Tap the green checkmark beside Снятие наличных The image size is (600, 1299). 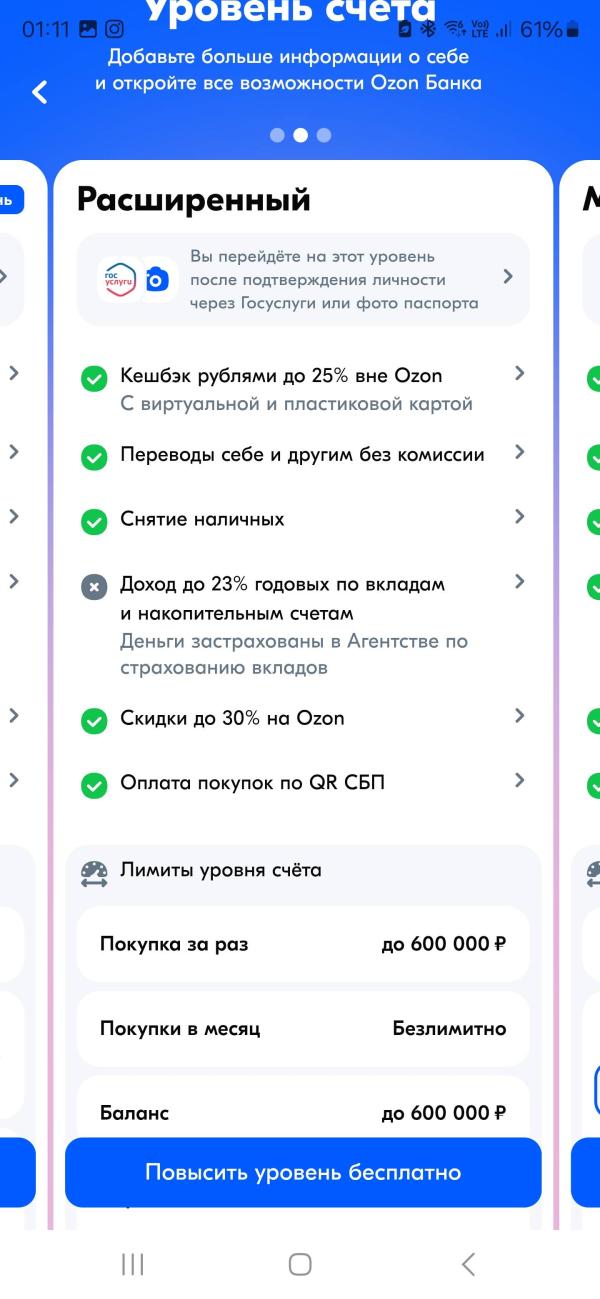(x=94, y=522)
